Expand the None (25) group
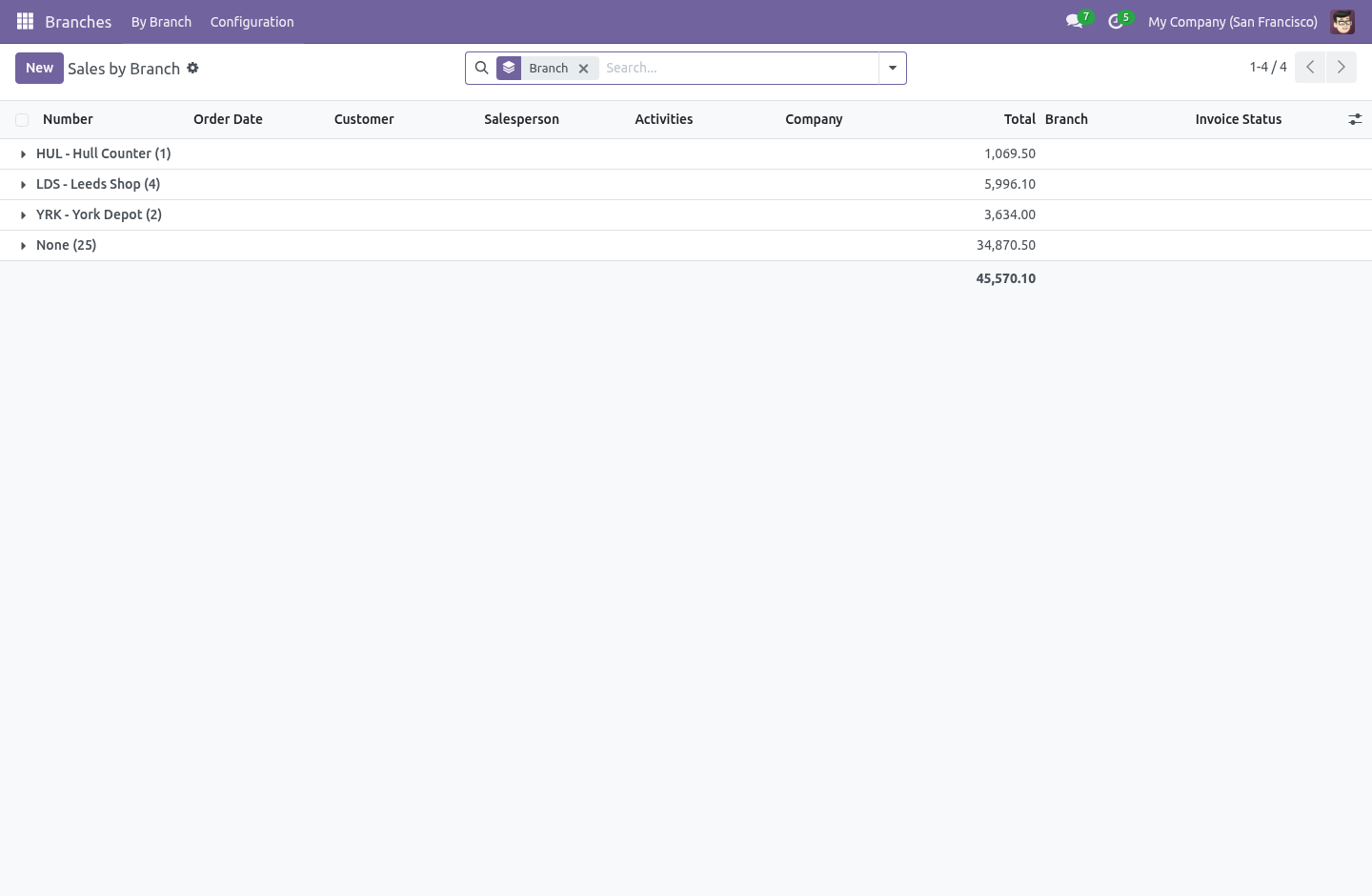 [x=66, y=245]
